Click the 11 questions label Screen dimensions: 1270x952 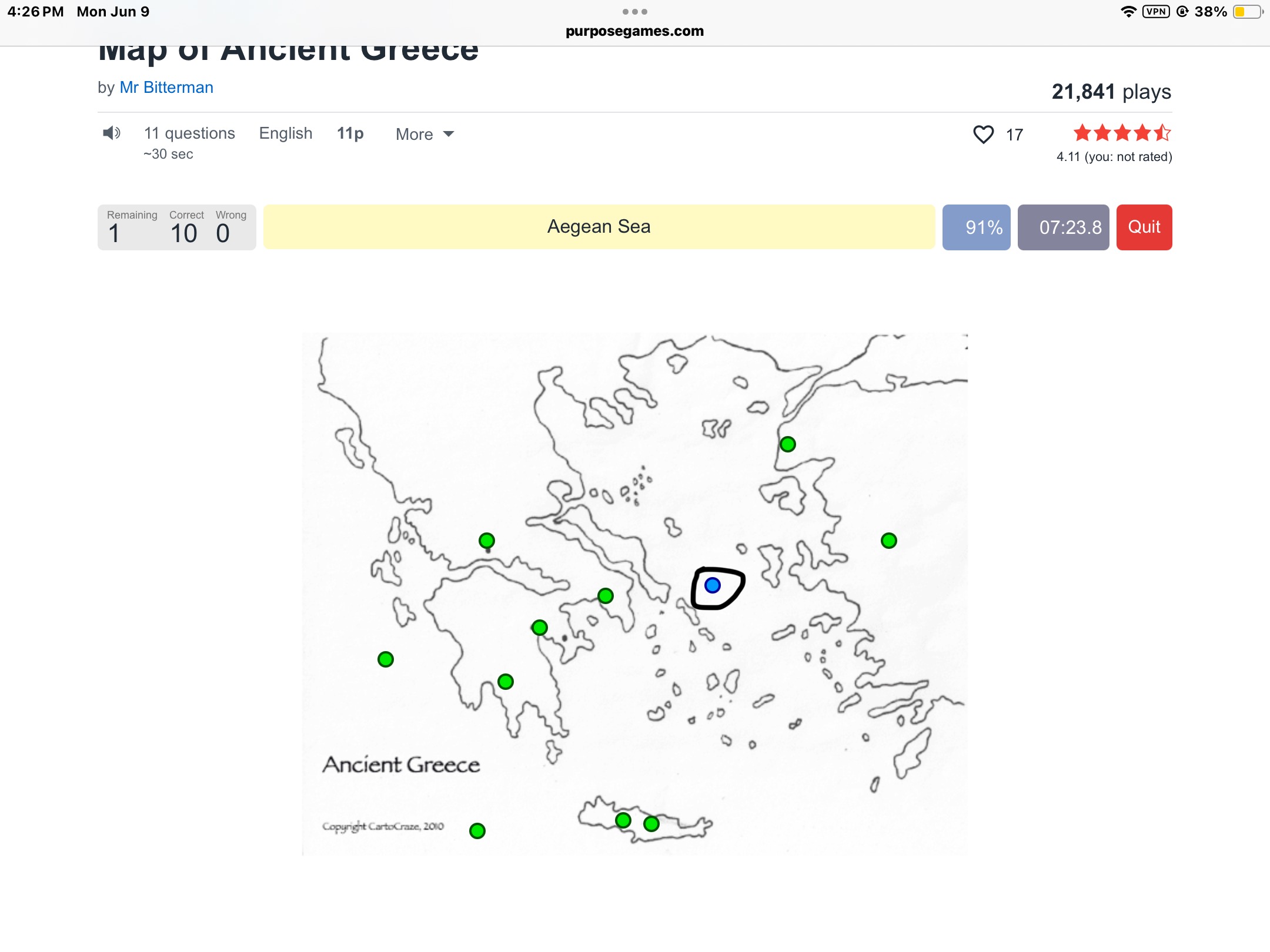click(x=189, y=133)
